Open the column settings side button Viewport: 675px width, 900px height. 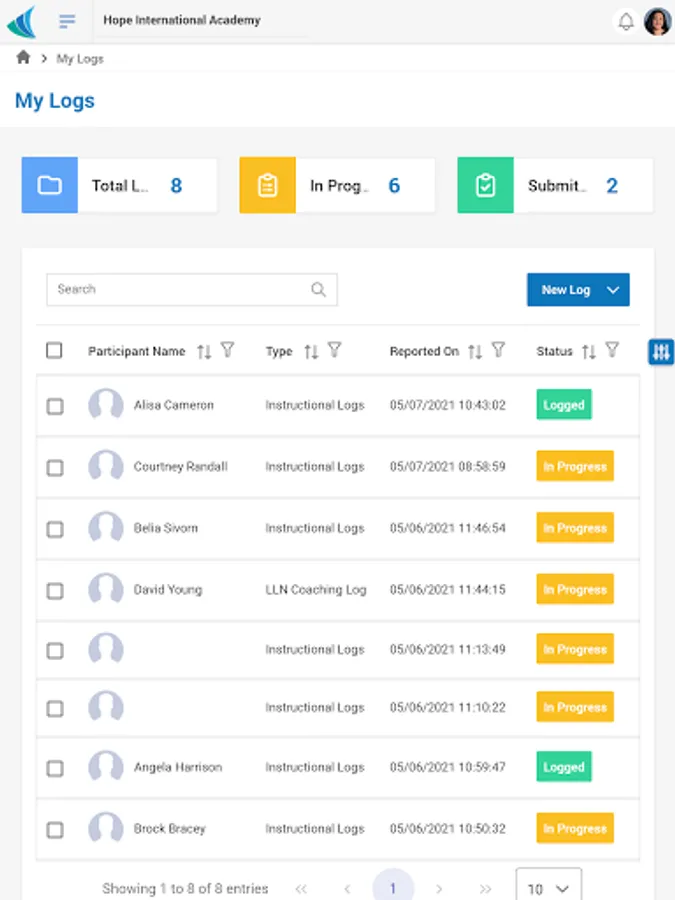click(661, 351)
